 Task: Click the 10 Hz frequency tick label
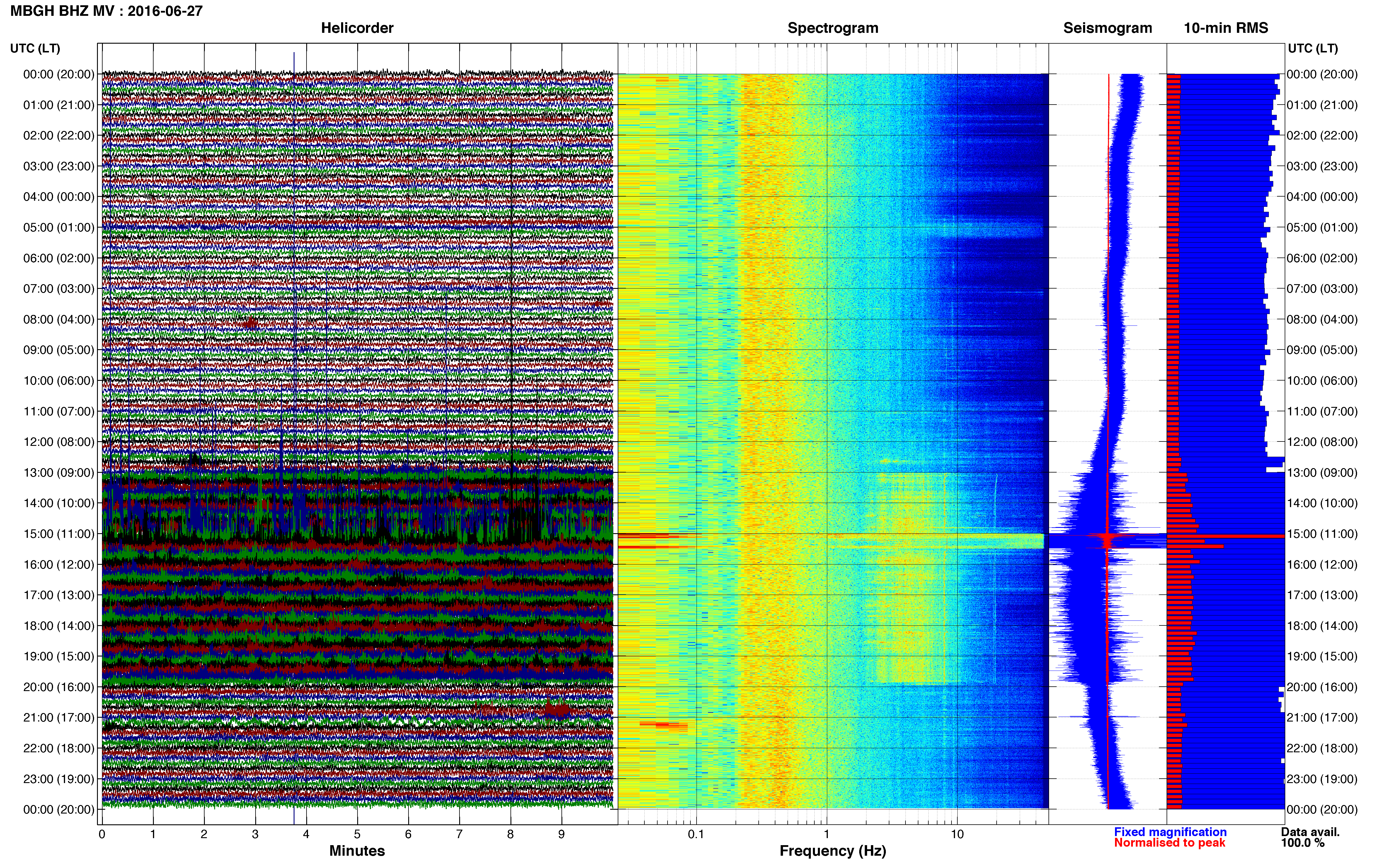pyautogui.click(x=957, y=834)
